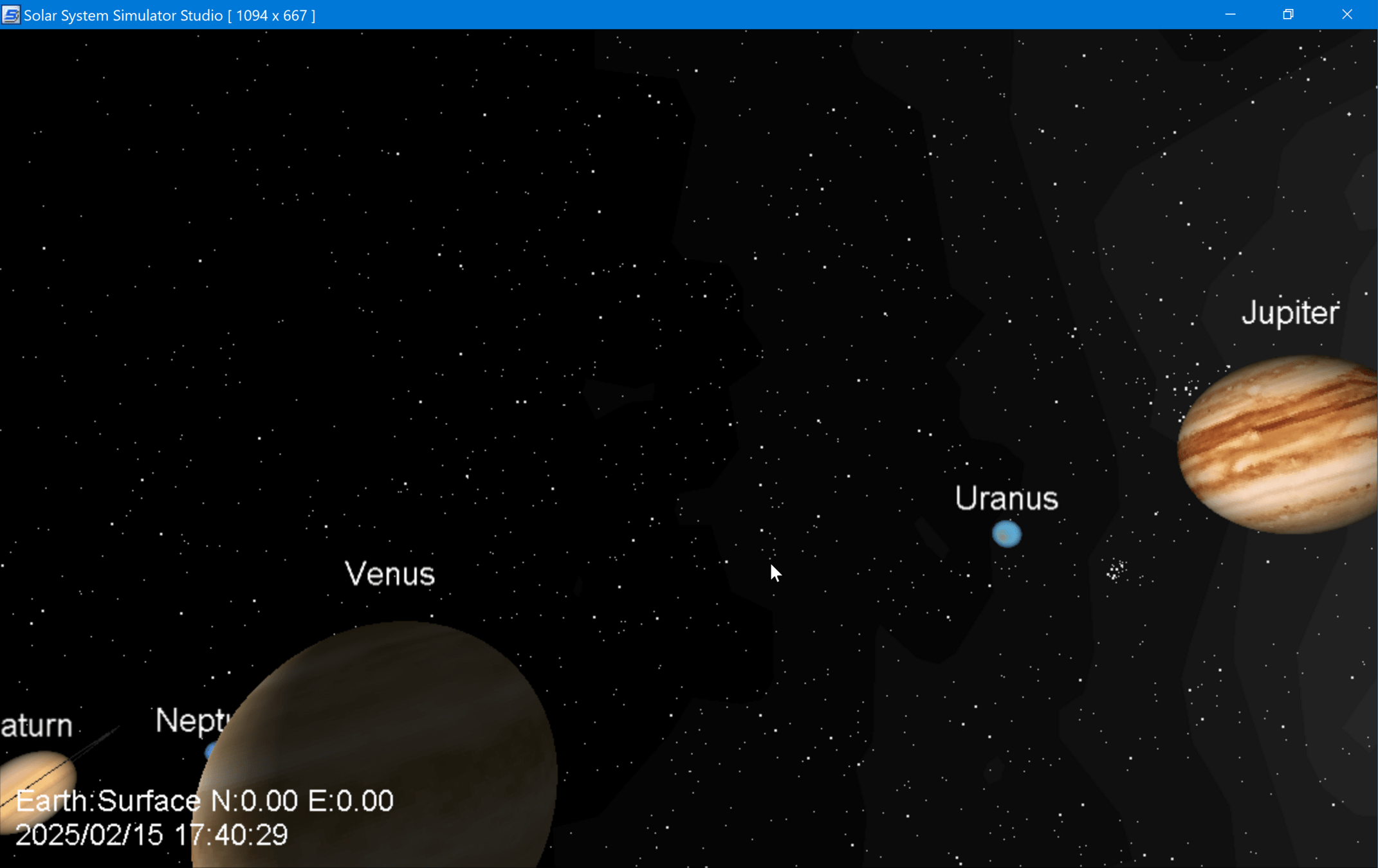Image resolution: width=1378 pixels, height=868 pixels.
Task: Click the date and time readout
Action: point(152,835)
